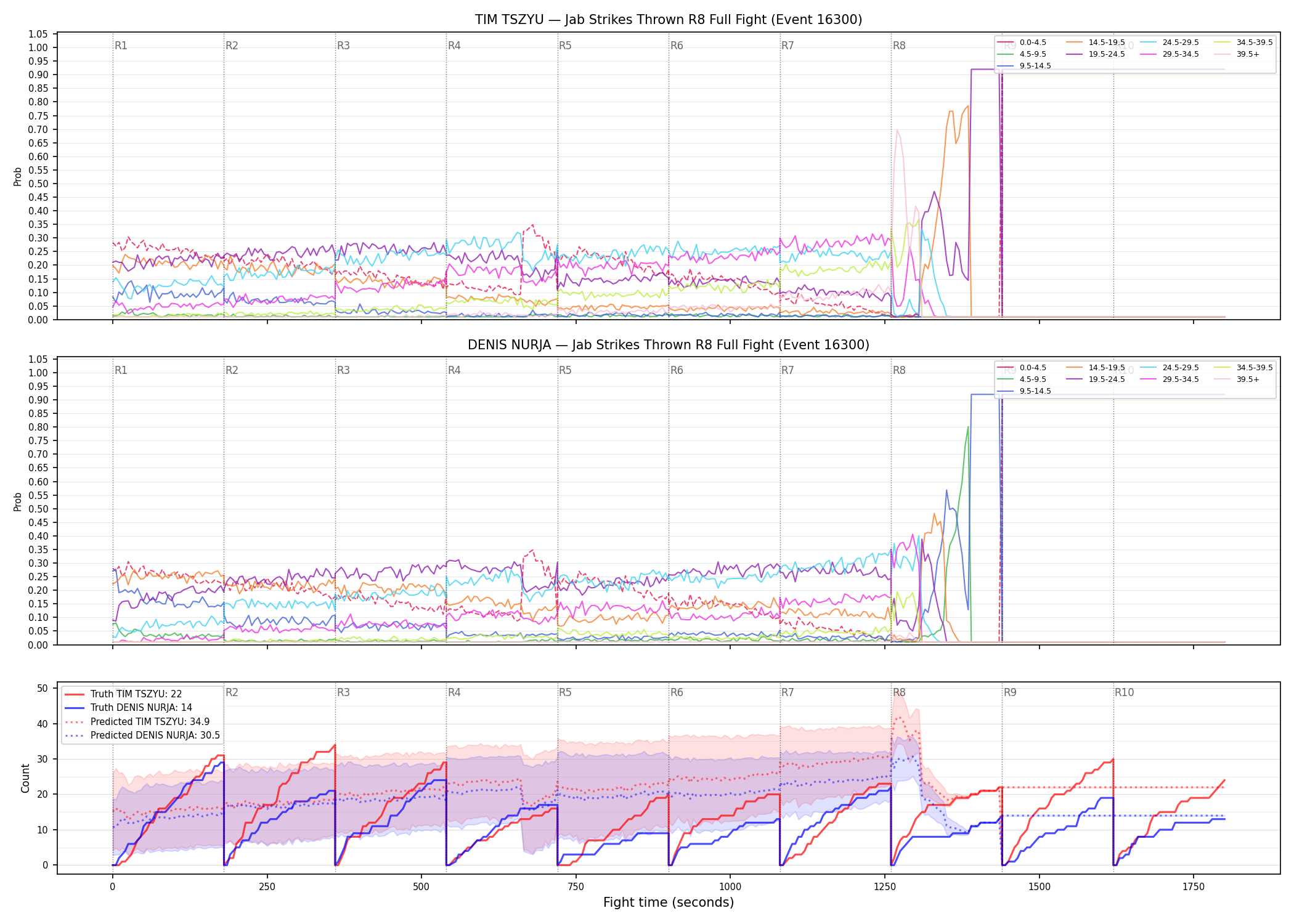Select 'Predicted TIM TSZYU: 34.9' legend entry
This screenshot has width=1294, height=924.
[137, 721]
